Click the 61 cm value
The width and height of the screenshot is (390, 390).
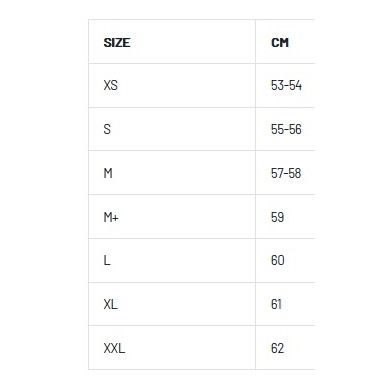click(276, 304)
